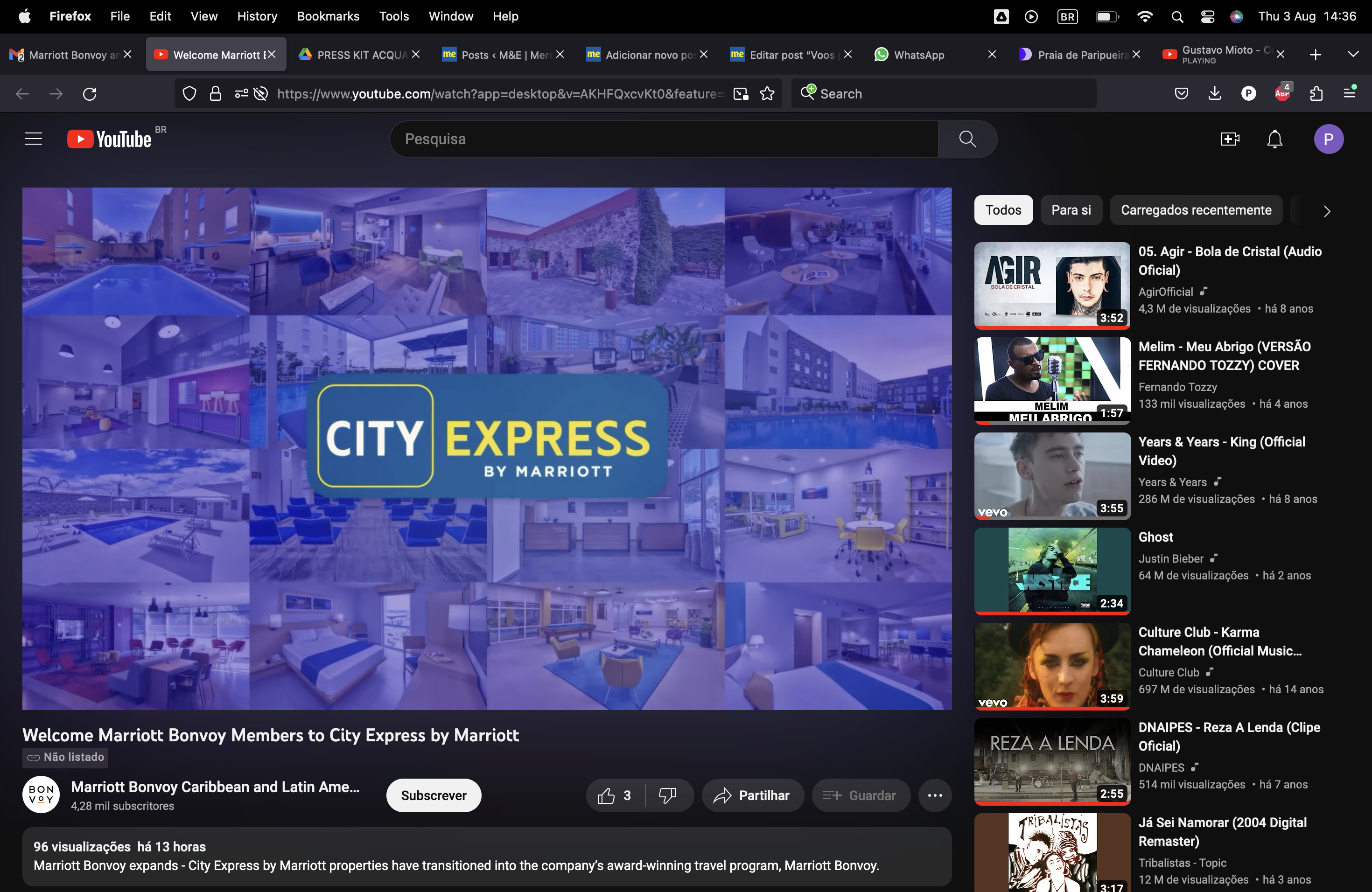Select the Todos filter chip
The image size is (1372, 892).
coord(1003,210)
